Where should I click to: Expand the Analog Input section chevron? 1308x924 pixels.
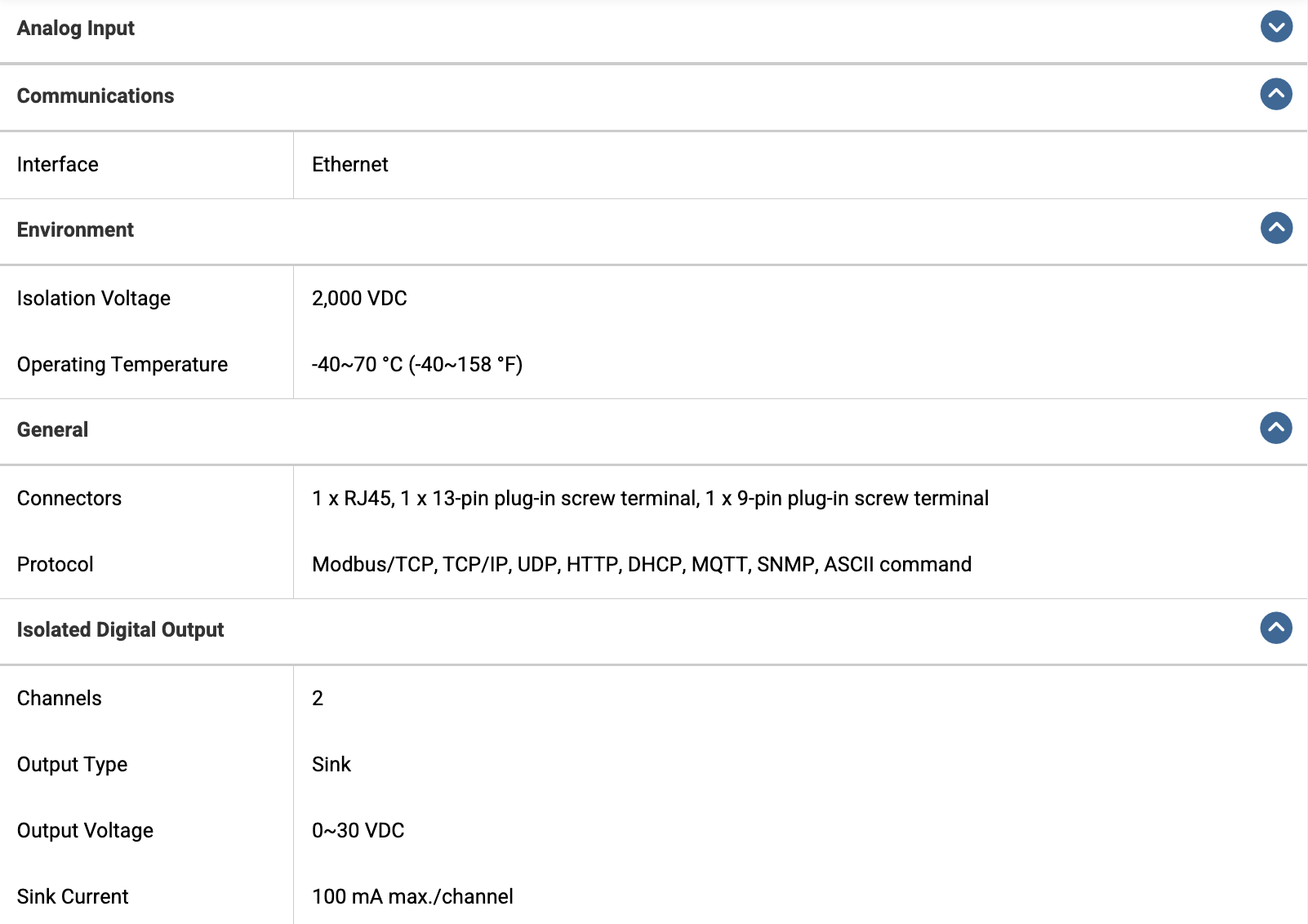tap(1276, 27)
